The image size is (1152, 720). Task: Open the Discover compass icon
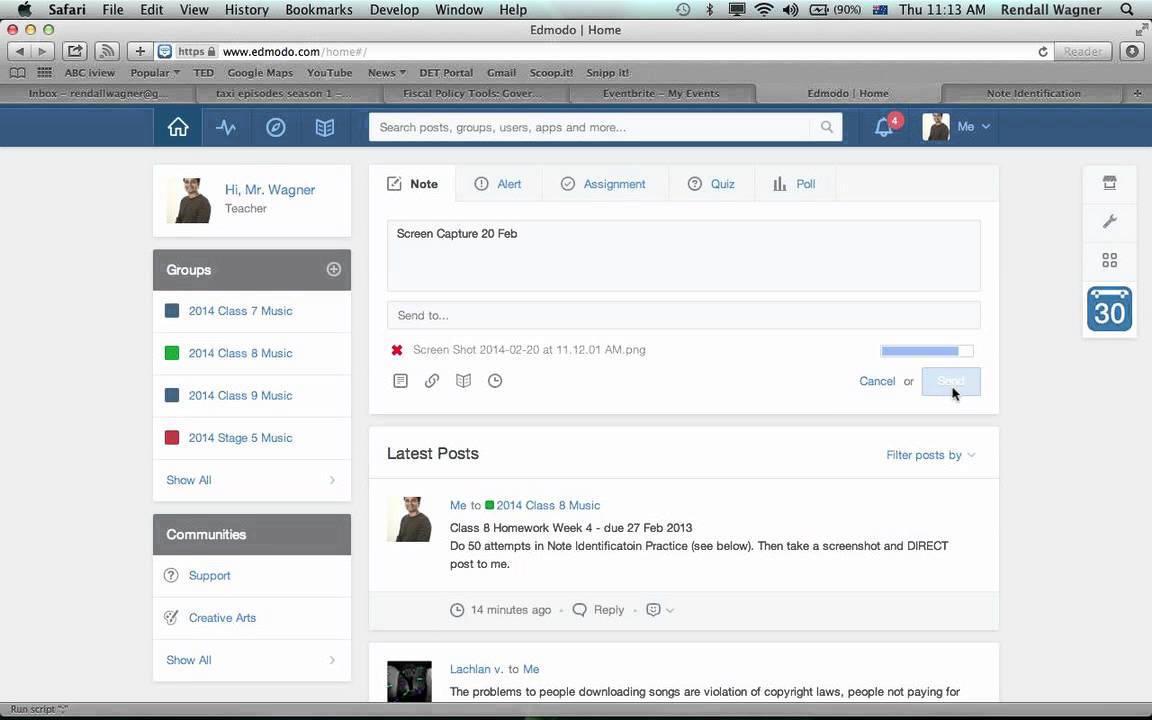click(x=276, y=127)
